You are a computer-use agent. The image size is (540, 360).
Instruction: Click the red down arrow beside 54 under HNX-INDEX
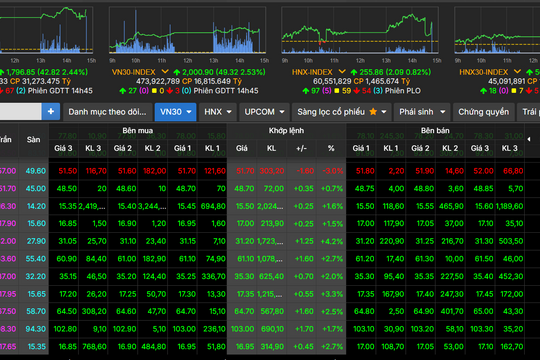357,91
